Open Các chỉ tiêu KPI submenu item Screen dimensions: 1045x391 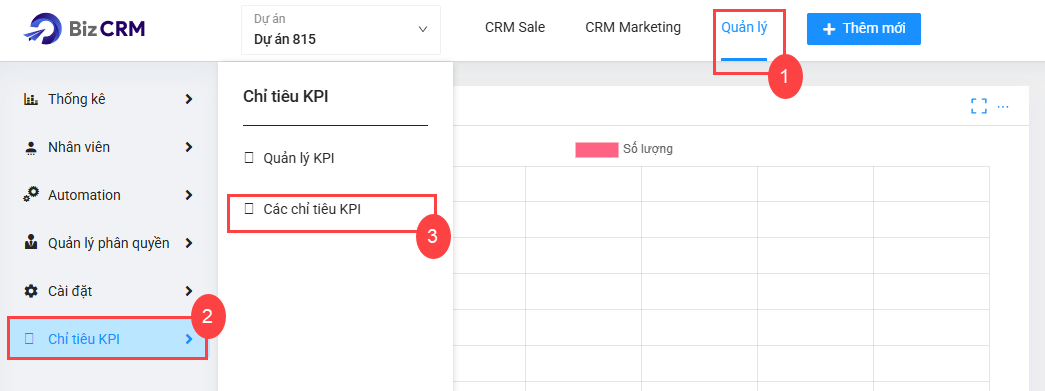(312, 208)
